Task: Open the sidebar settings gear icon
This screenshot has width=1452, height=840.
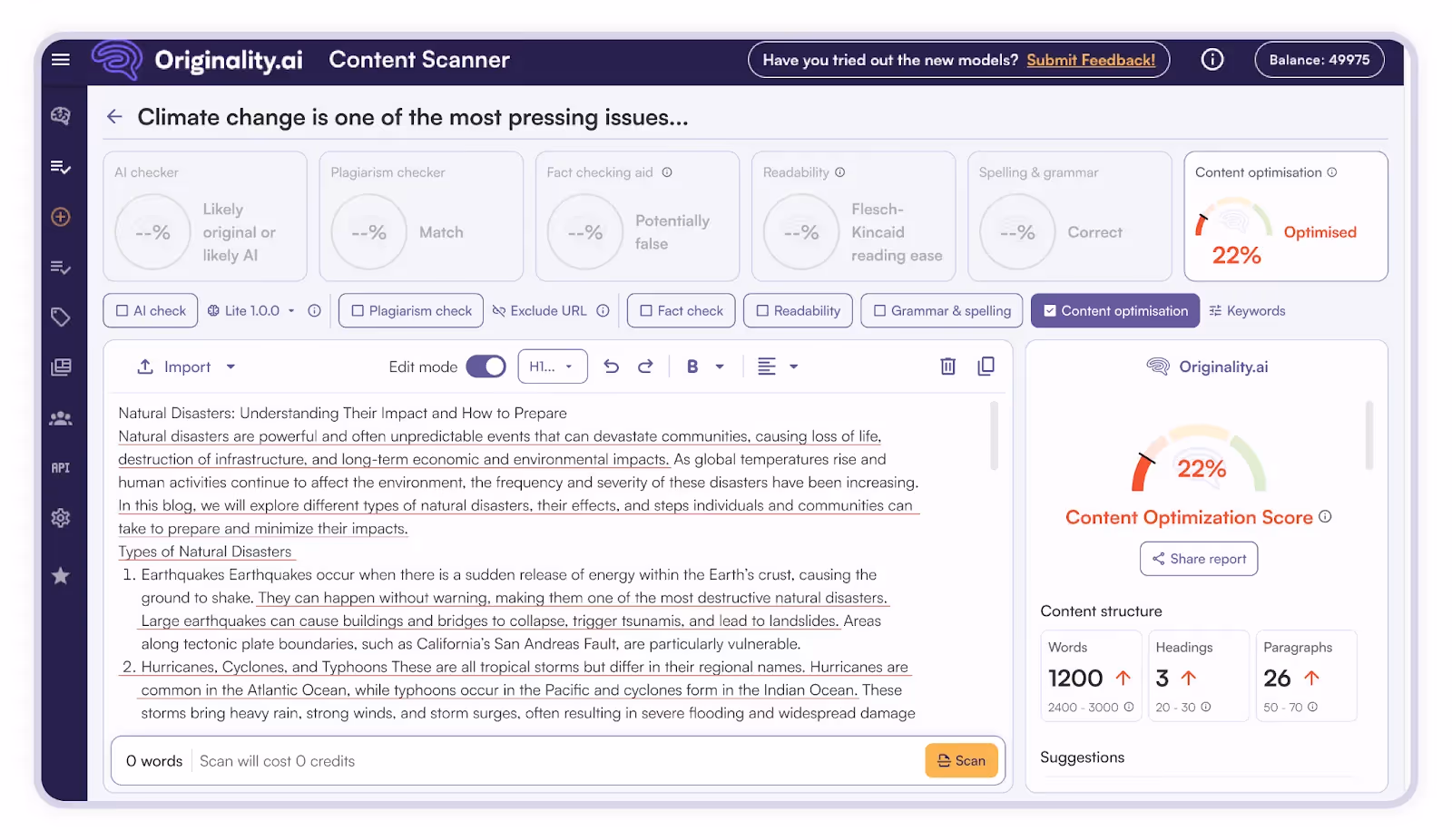Action: pyautogui.click(x=61, y=518)
